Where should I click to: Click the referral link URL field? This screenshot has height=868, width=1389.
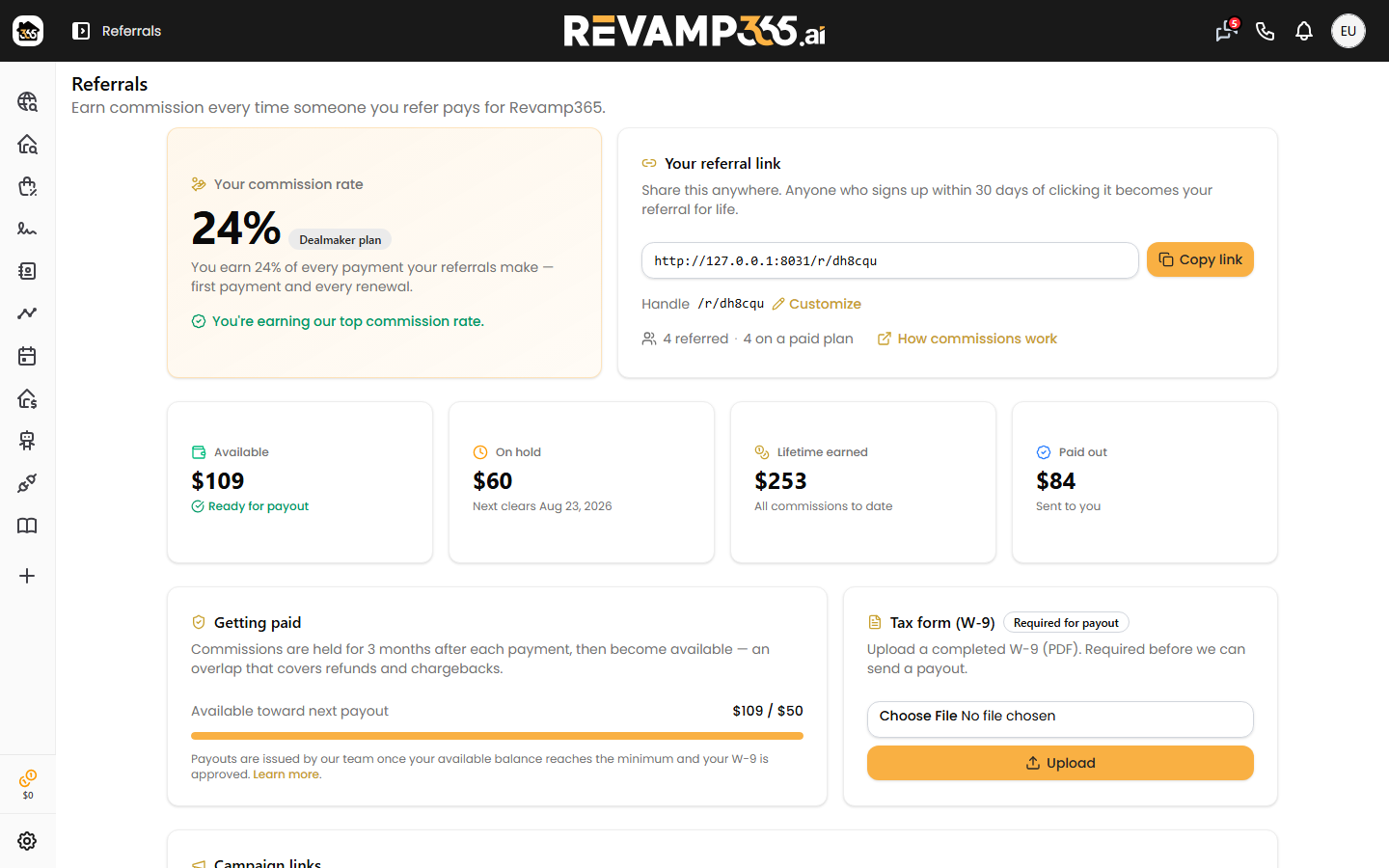coord(889,260)
